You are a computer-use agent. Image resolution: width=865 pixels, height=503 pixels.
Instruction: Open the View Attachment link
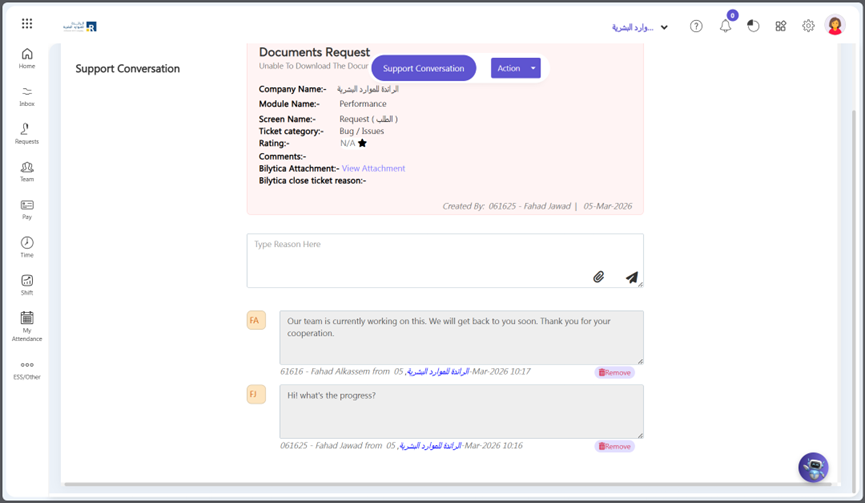click(373, 168)
